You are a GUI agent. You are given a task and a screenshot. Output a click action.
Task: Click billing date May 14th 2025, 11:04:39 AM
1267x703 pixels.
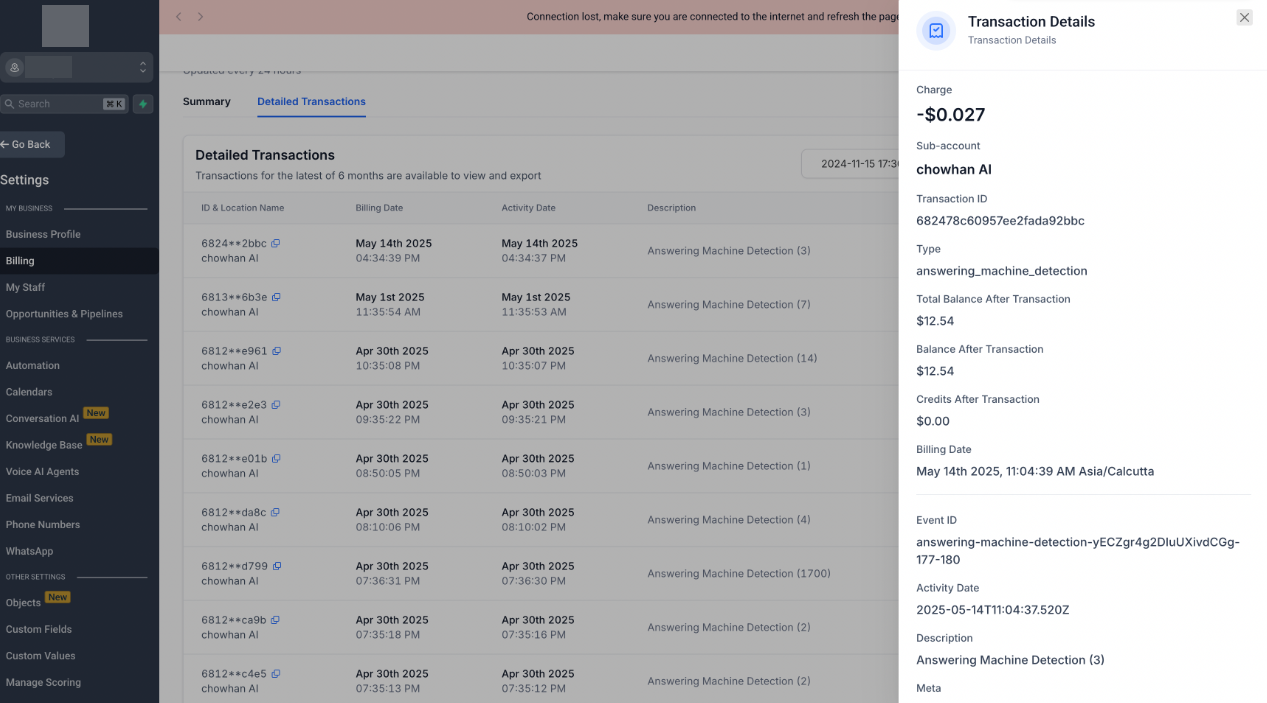pos(1035,471)
